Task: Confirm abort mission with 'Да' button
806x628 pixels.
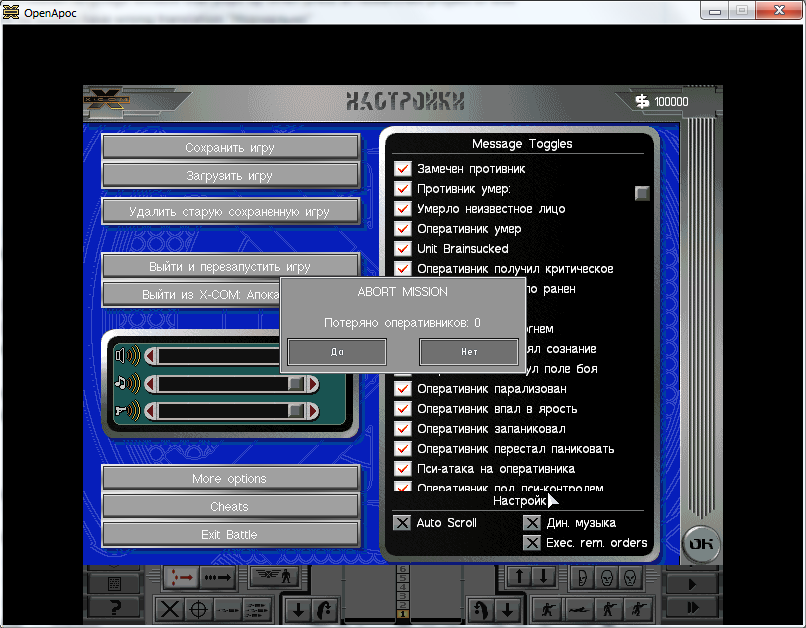Action: (x=337, y=352)
